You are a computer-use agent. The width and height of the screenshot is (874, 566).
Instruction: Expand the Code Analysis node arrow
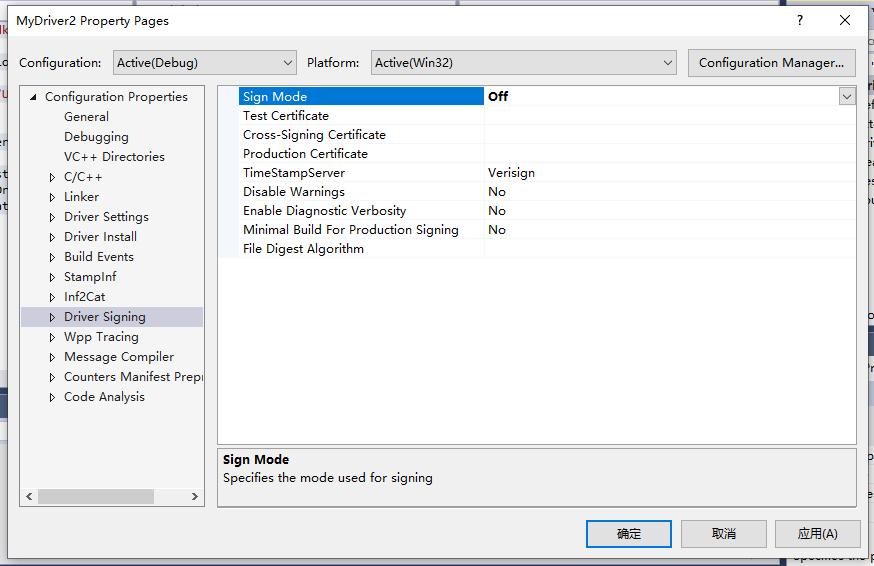pos(52,398)
